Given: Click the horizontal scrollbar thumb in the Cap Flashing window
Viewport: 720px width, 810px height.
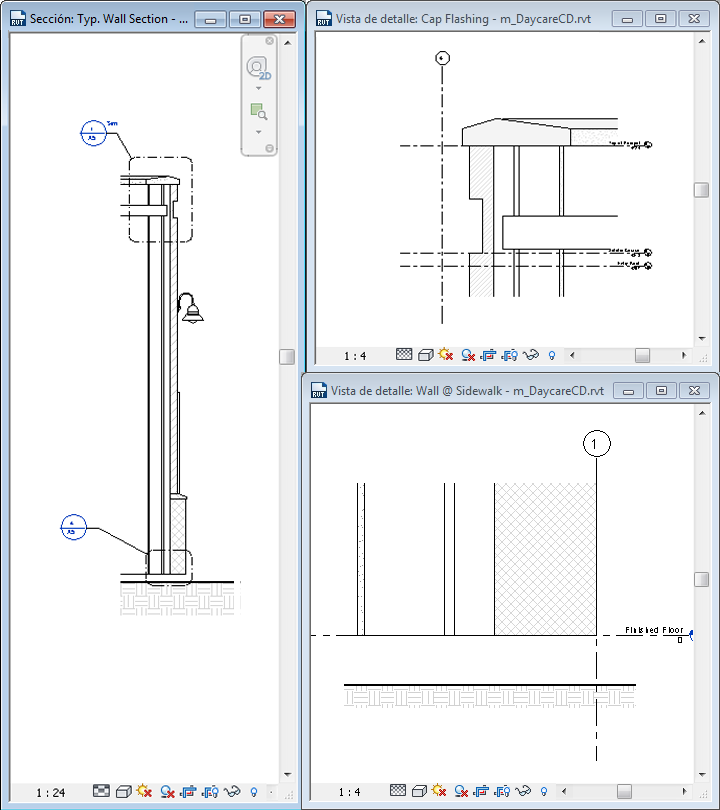Looking at the screenshot, I should coord(642,355).
